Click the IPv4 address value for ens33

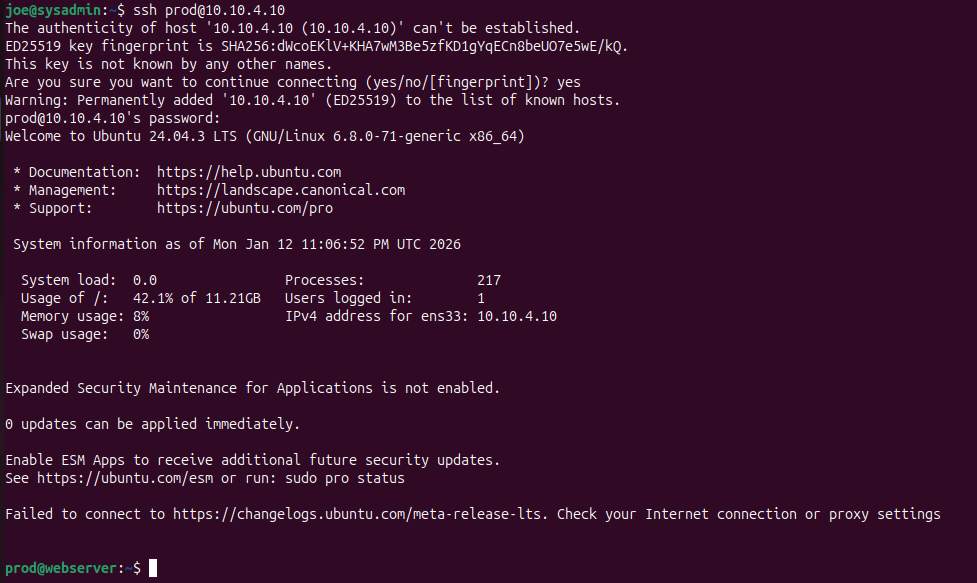click(517, 316)
